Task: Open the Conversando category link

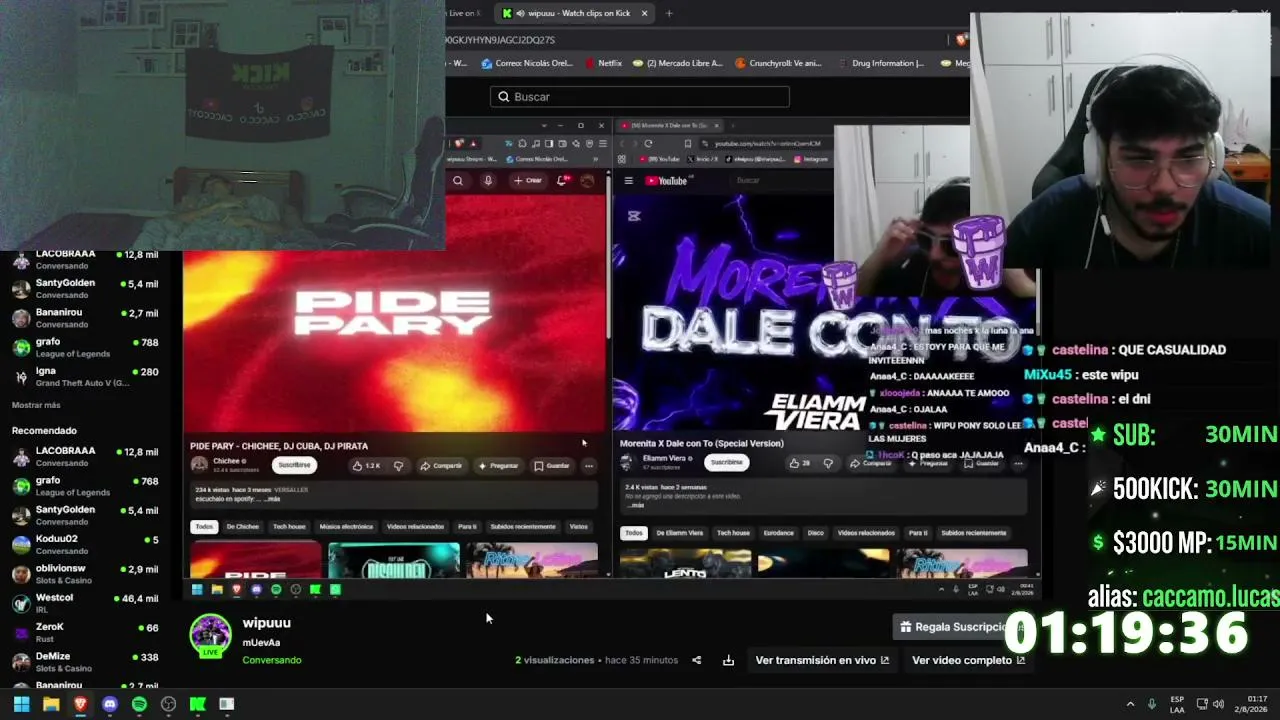Action: (x=272, y=660)
